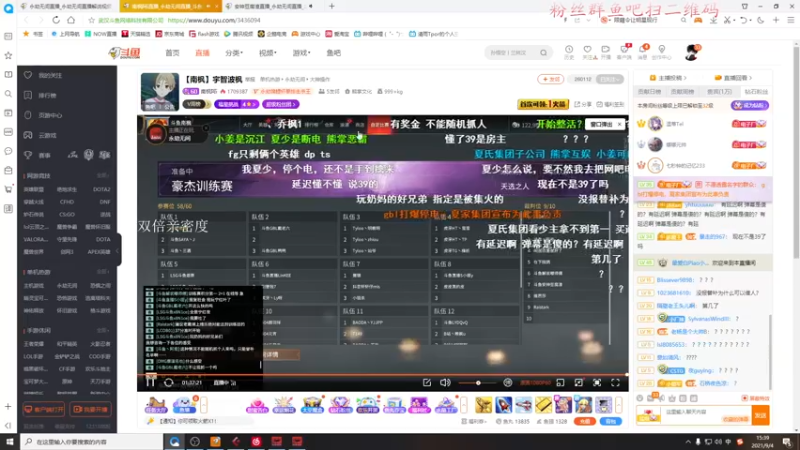800x450 pixels.
Task: Open 鱼吧 in top navigation
Action: click(x=334, y=53)
